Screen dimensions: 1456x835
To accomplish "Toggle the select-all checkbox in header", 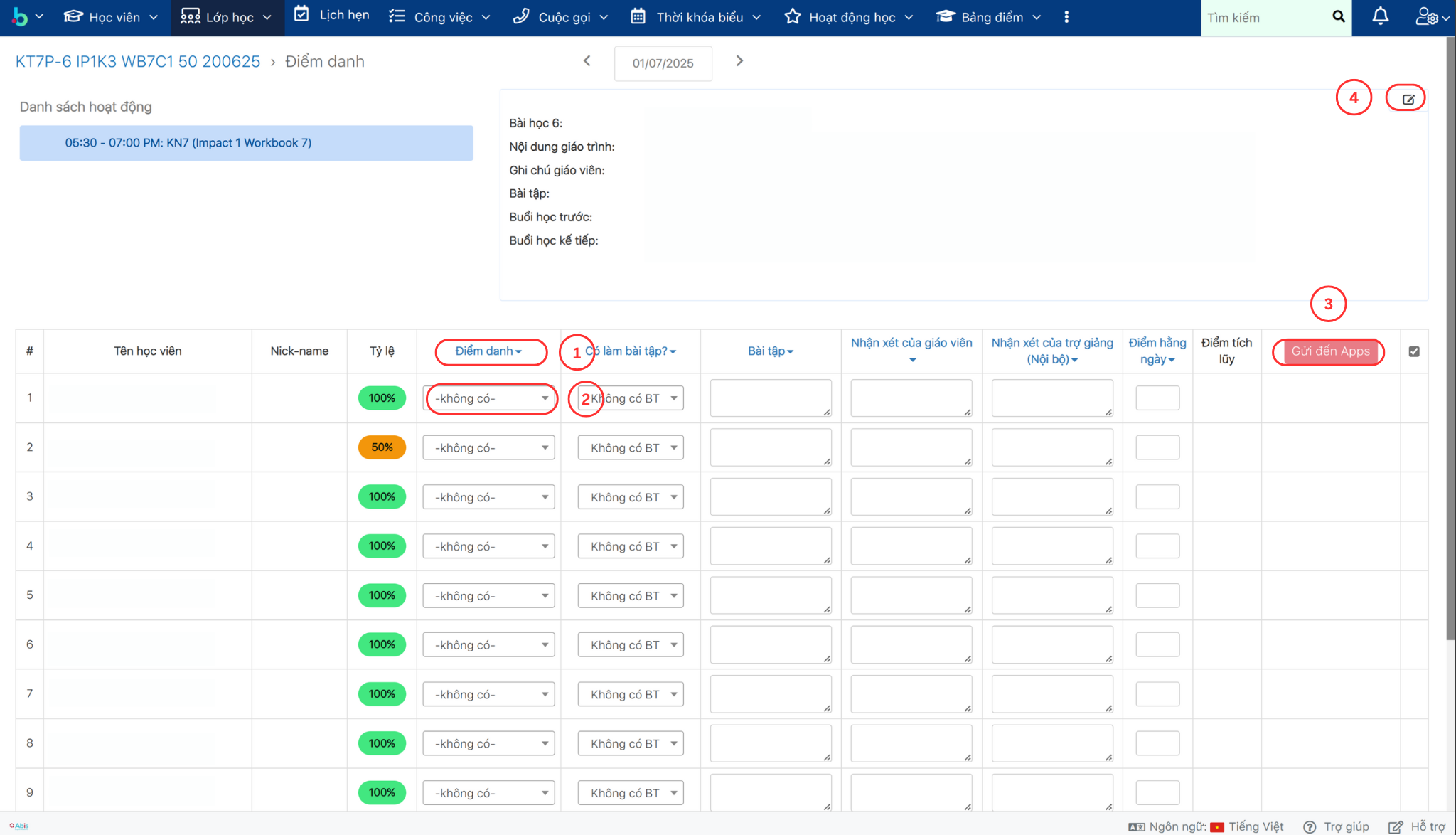I will pyautogui.click(x=1414, y=351).
